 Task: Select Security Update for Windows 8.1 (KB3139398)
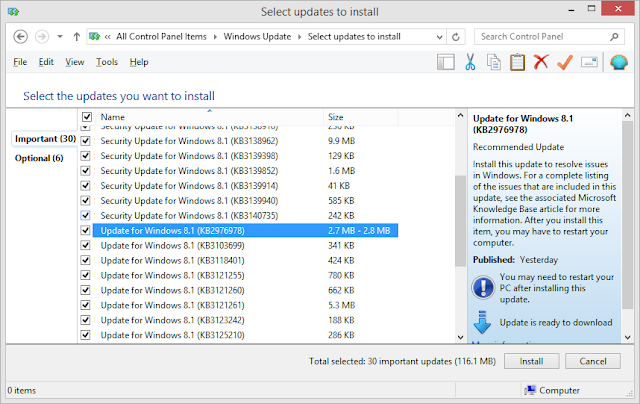(189, 156)
